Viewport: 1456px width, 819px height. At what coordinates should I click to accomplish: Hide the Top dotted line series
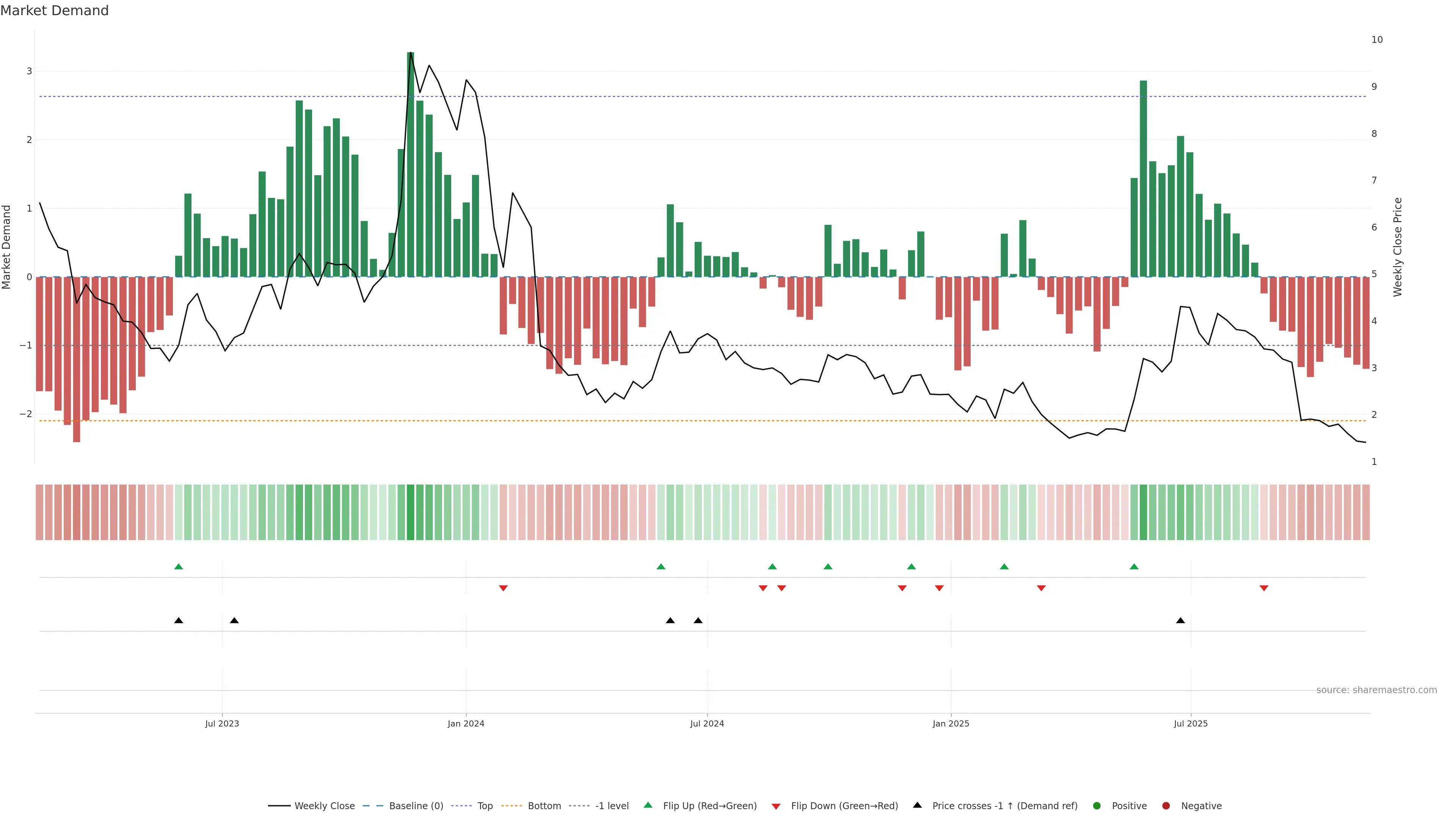485,805
